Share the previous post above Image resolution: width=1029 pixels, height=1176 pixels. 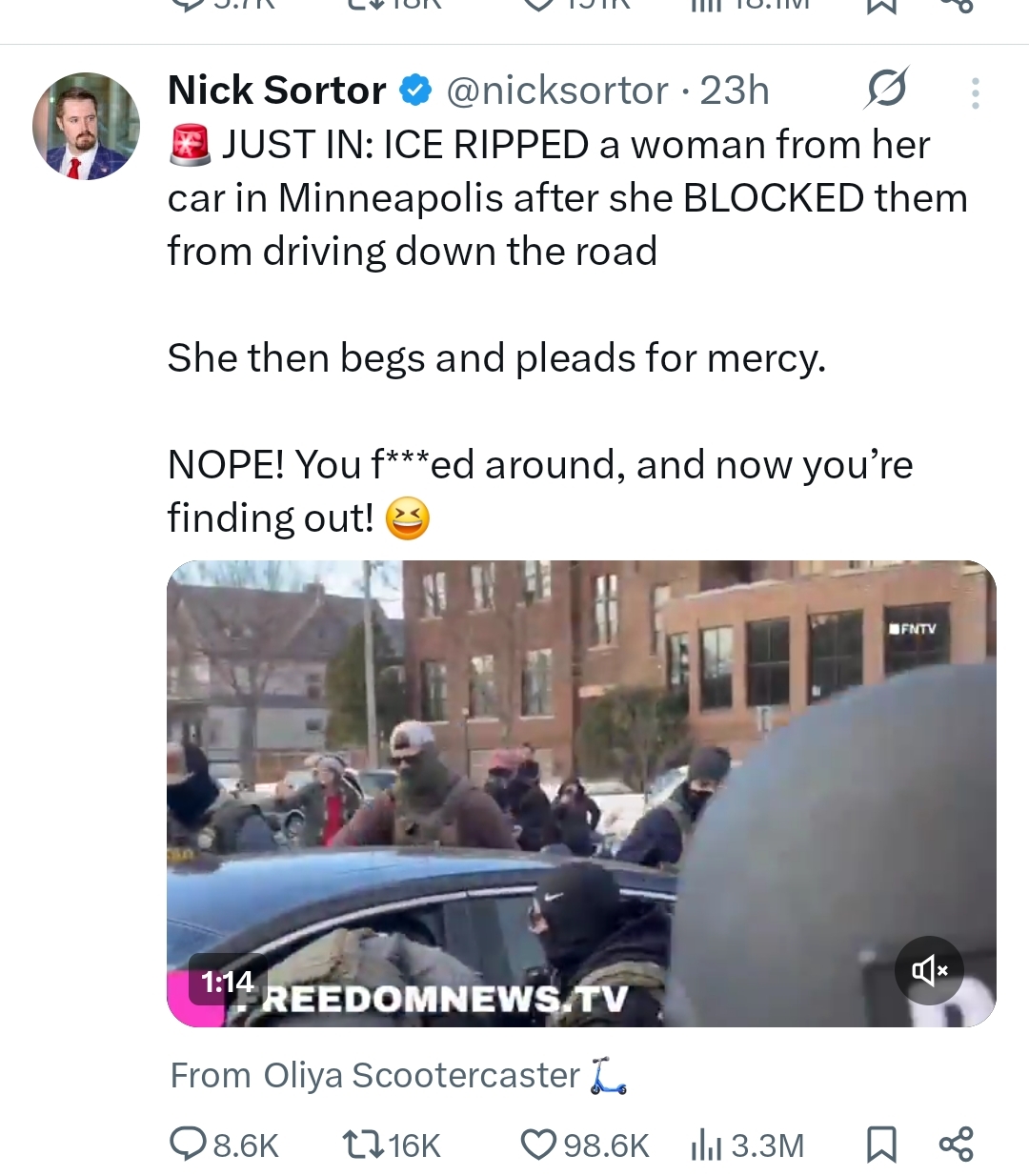pos(956,7)
